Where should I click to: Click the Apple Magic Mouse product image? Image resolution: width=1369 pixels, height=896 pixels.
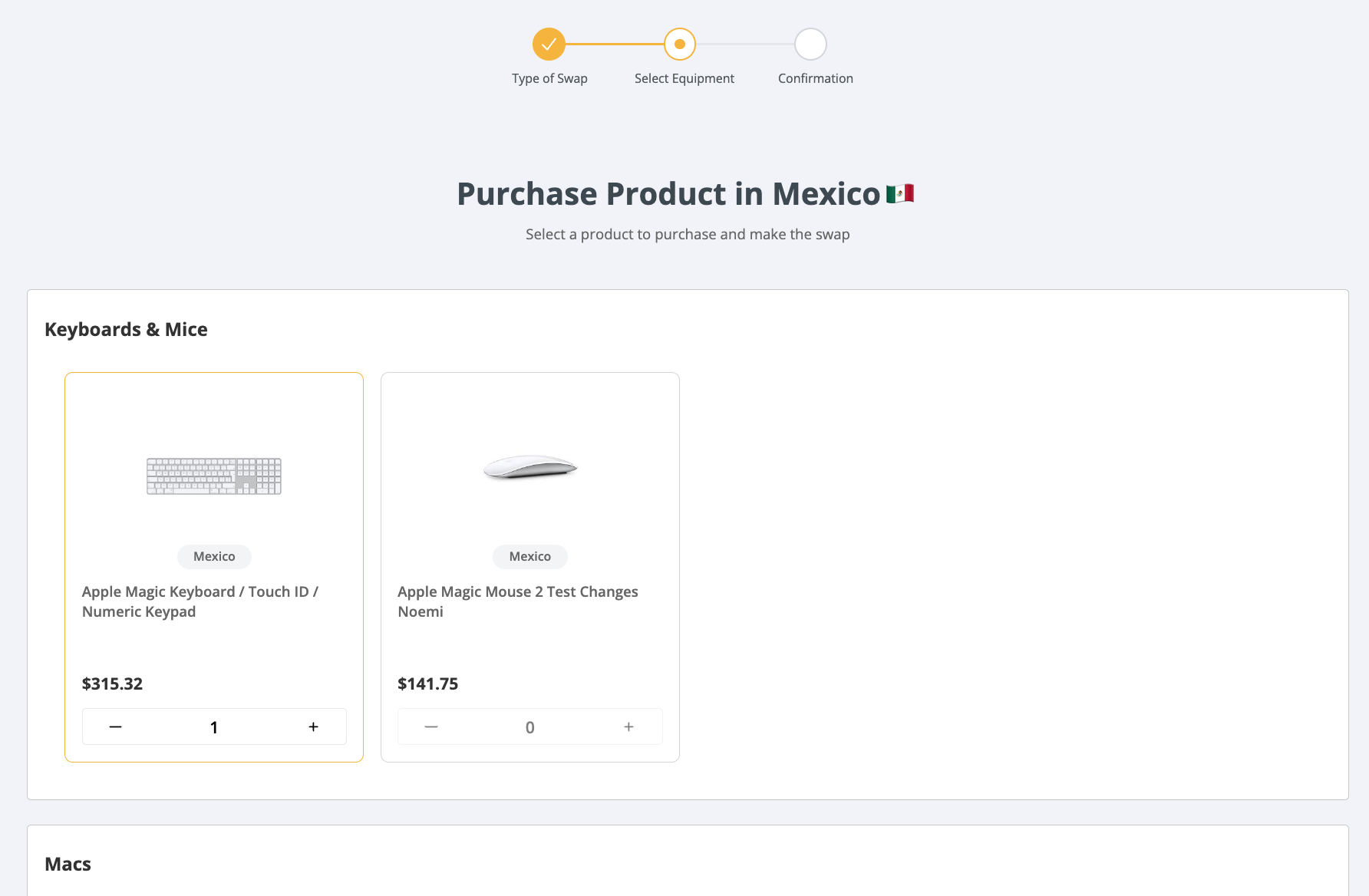tap(529, 467)
